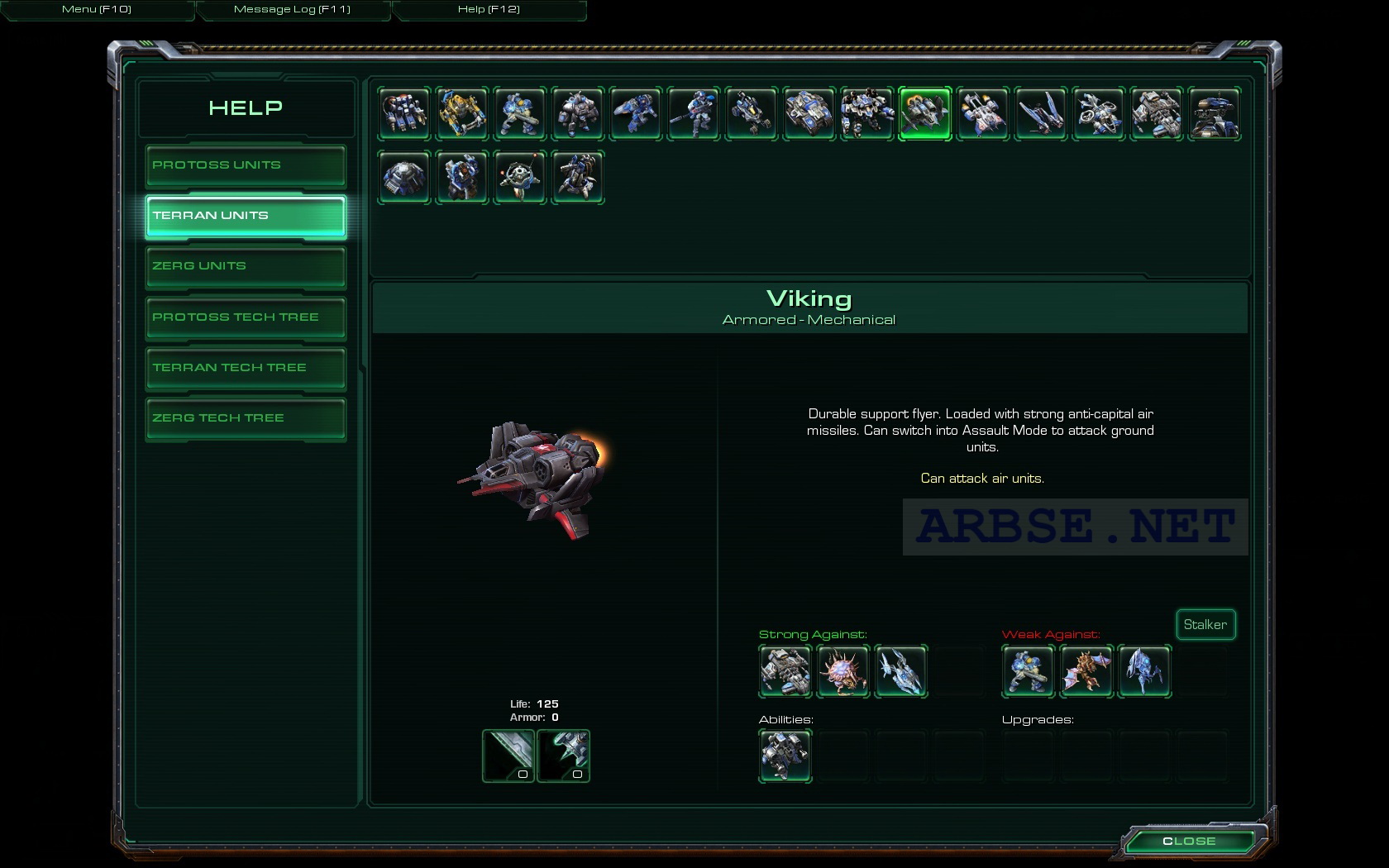Click the "Armor: 0" stat

click(x=534, y=718)
